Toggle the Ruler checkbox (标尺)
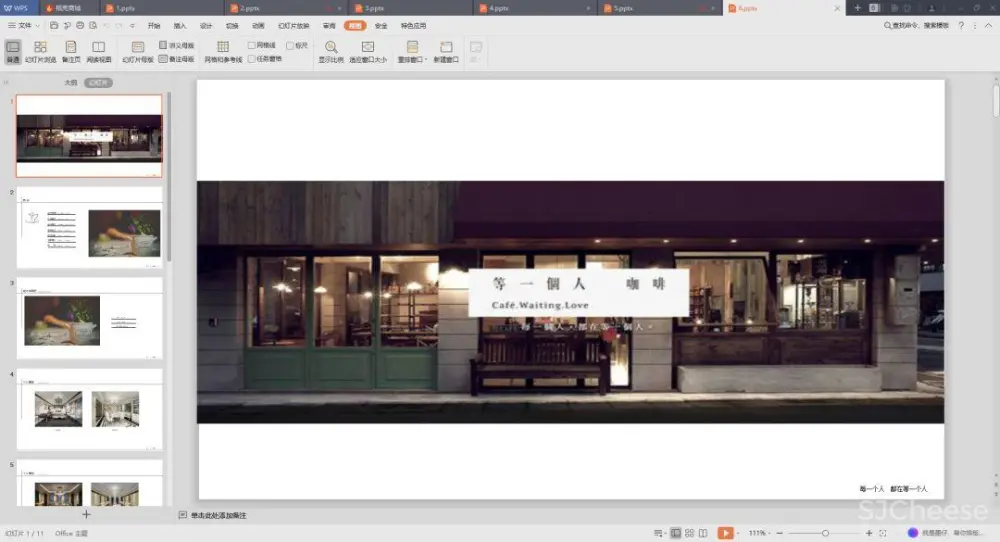The image size is (1000, 542). pyautogui.click(x=290, y=46)
